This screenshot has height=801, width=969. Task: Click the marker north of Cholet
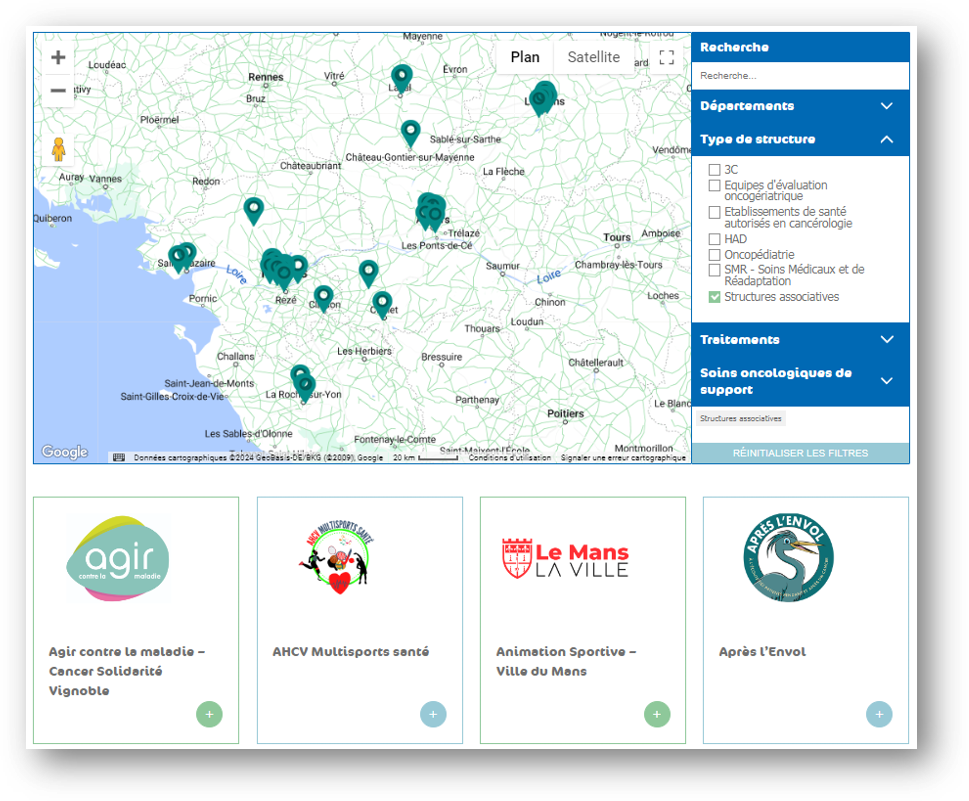pyautogui.click(x=368, y=273)
